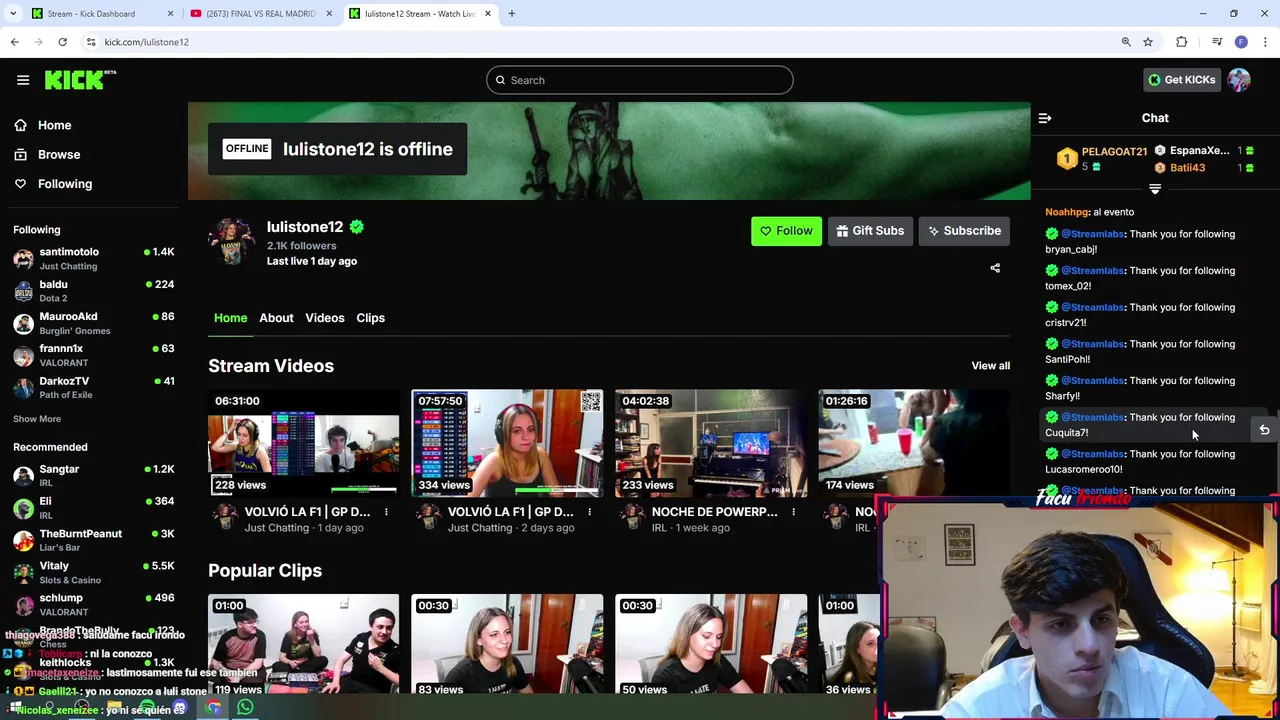This screenshot has width=1280, height=720.
Task: Click the Gift Subs button
Action: point(870,231)
